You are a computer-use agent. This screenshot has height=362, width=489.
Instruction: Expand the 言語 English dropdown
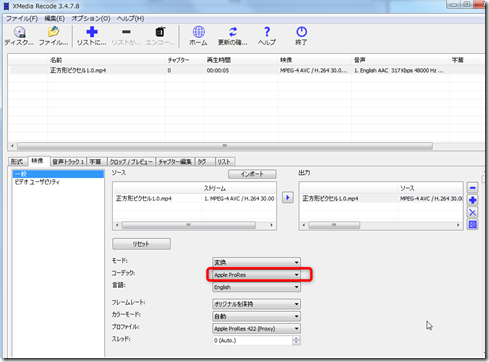pyautogui.click(x=256, y=287)
